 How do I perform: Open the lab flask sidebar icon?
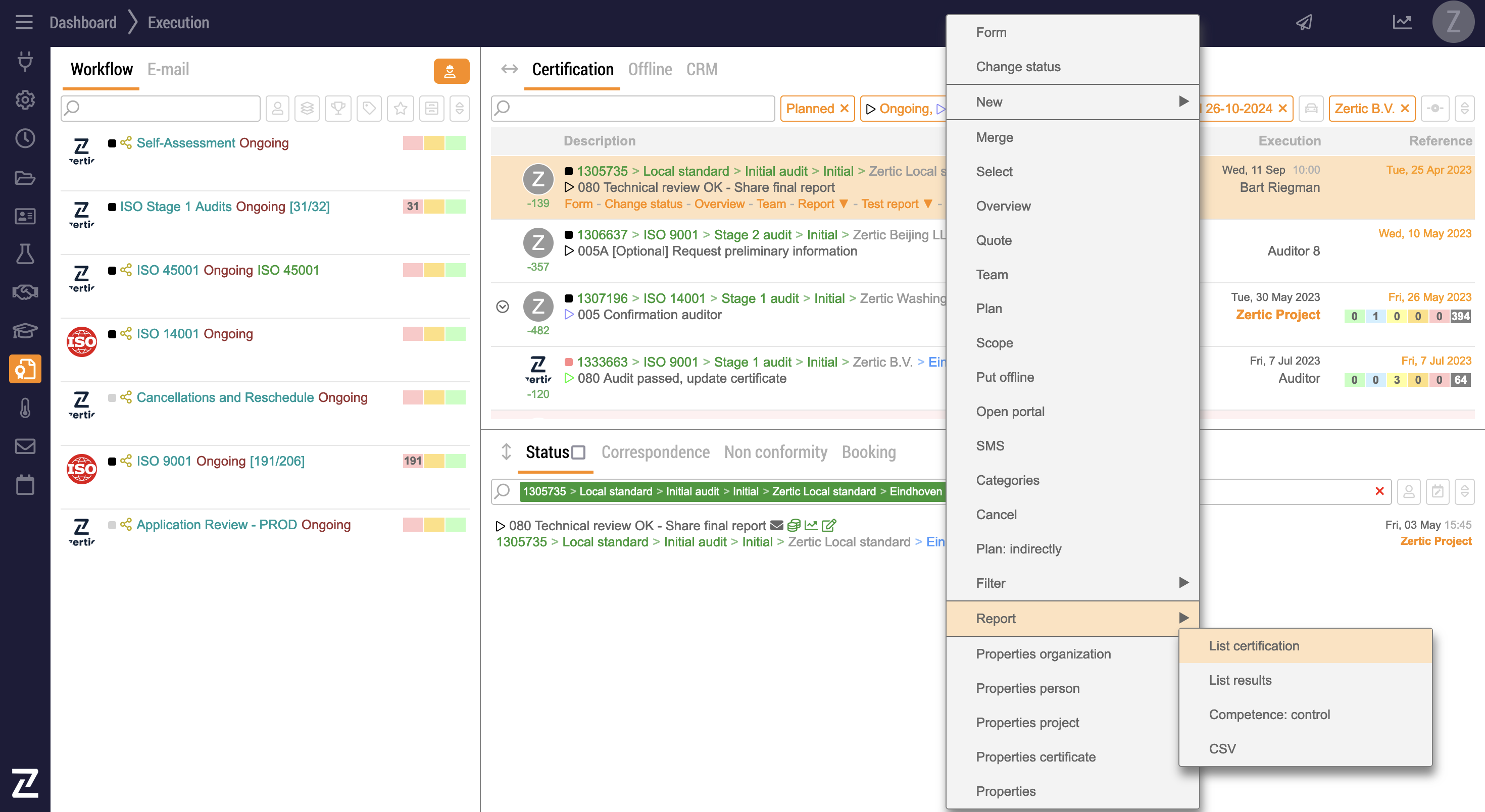25,254
